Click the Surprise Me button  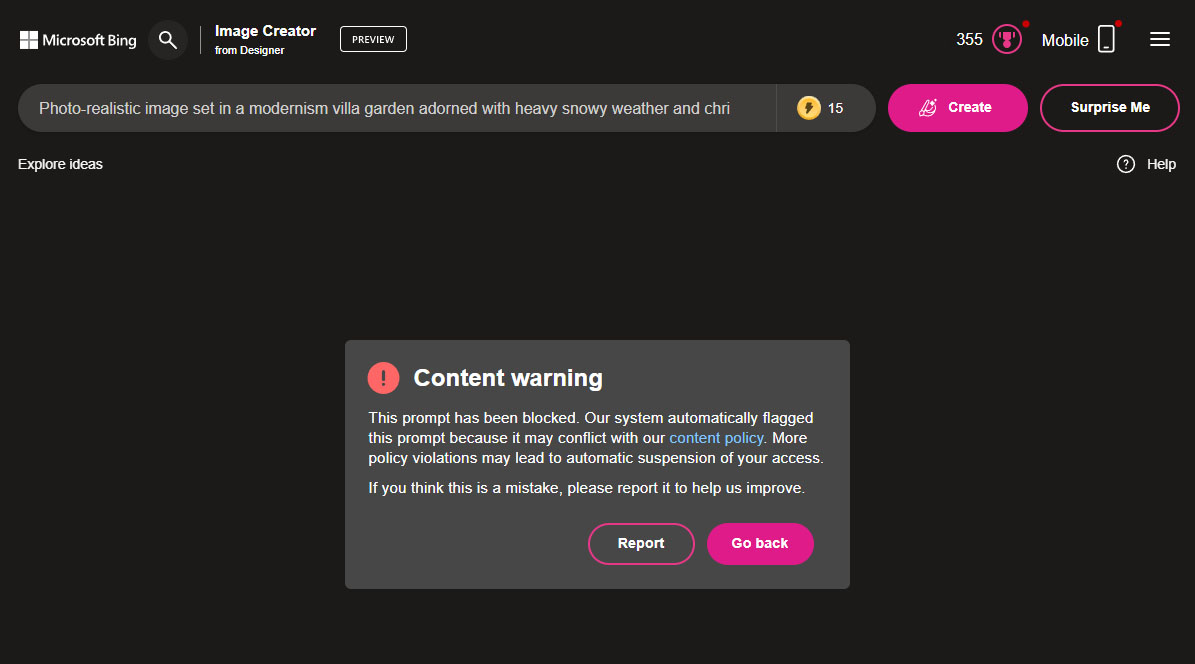tap(1110, 108)
